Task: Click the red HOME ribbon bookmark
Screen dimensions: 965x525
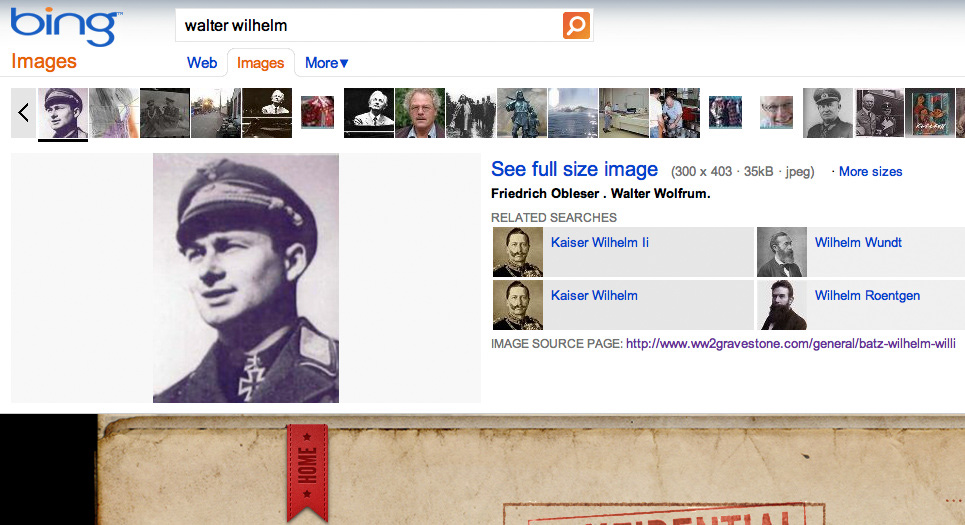Action: [307, 473]
